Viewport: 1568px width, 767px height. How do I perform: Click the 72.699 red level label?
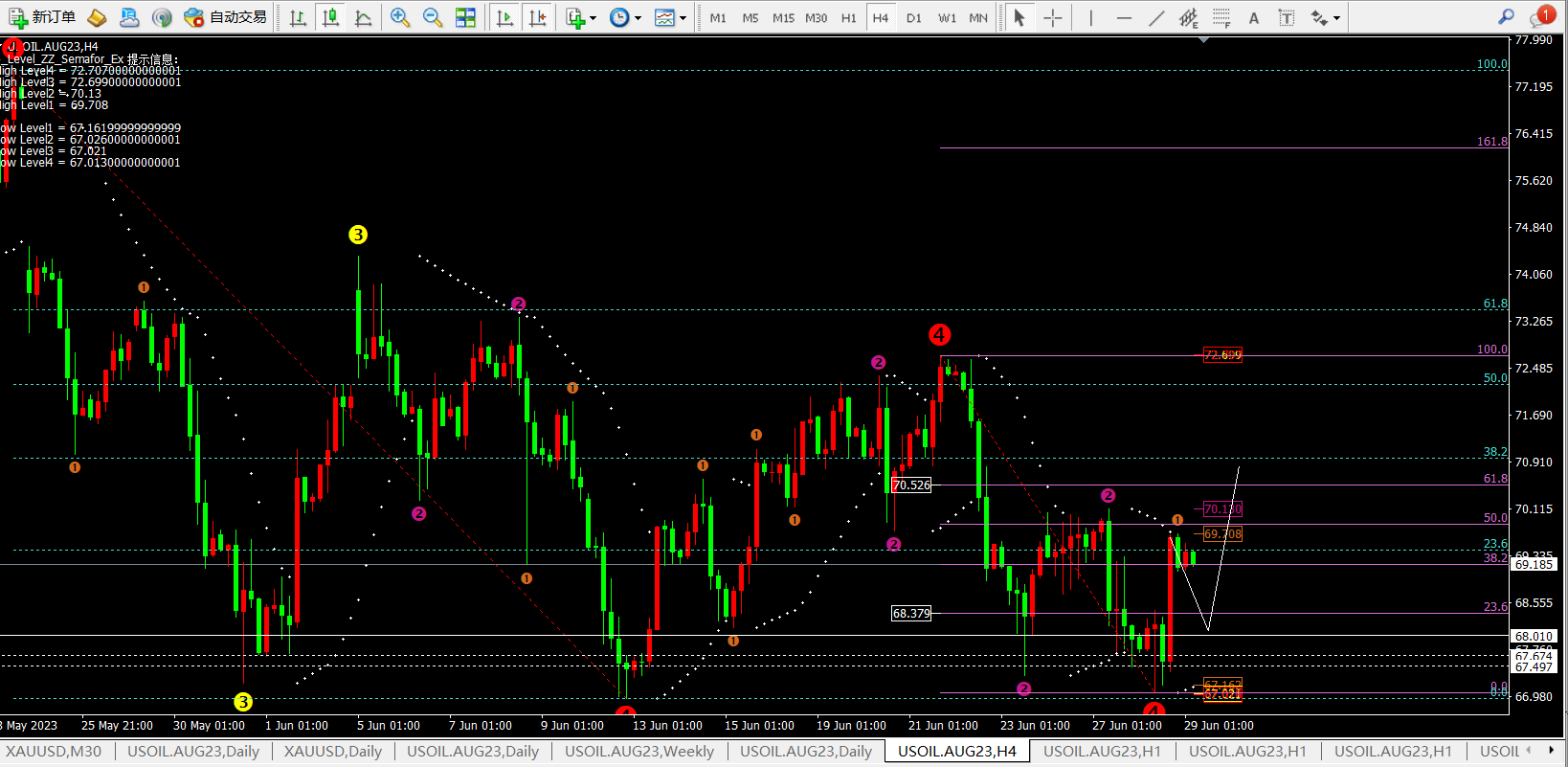click(x=1222, y=355)
